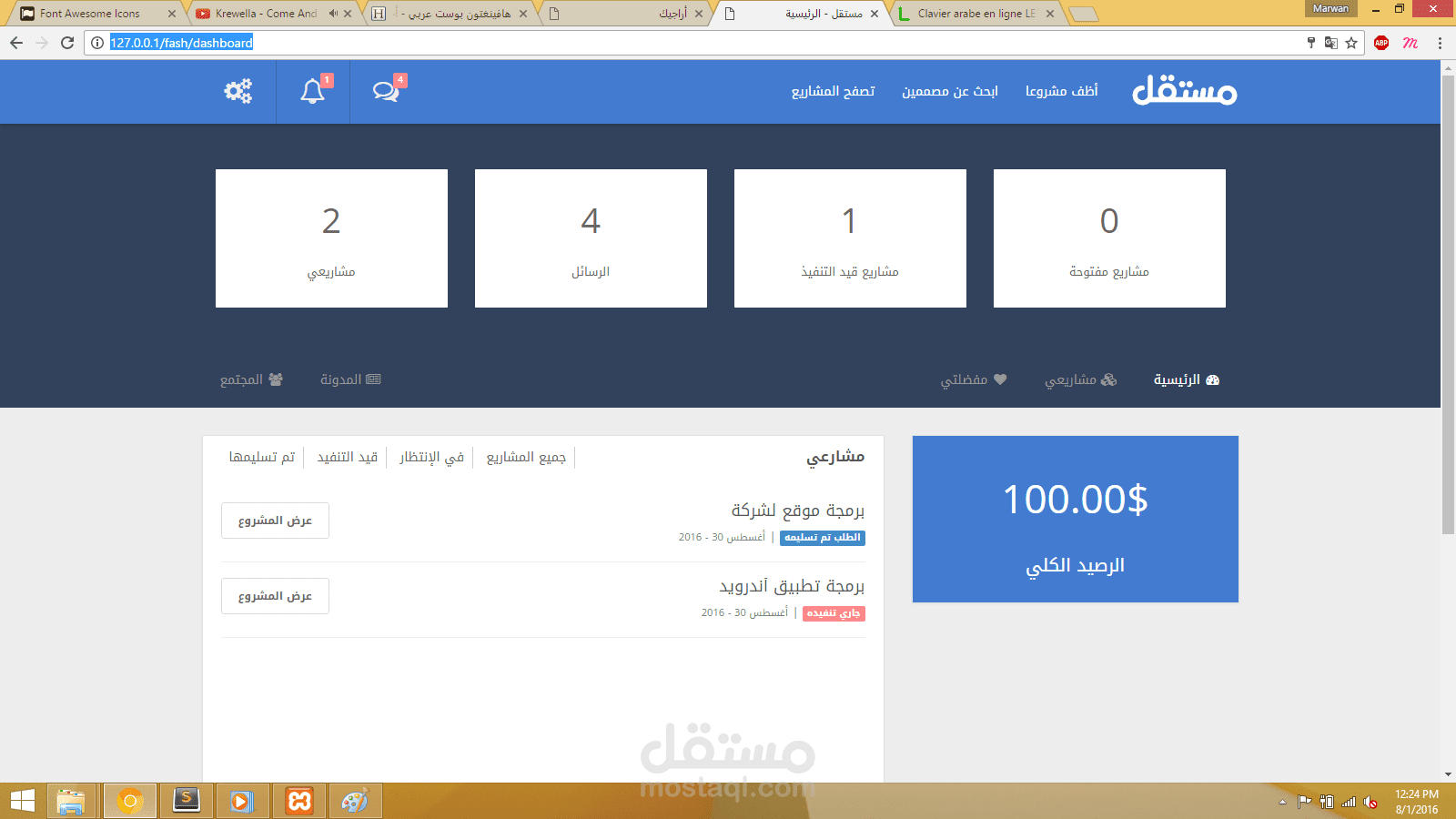This screenshot has width=1456, height=819.
Task: Click the pink m extension icon
Action: coord(1410,43)
